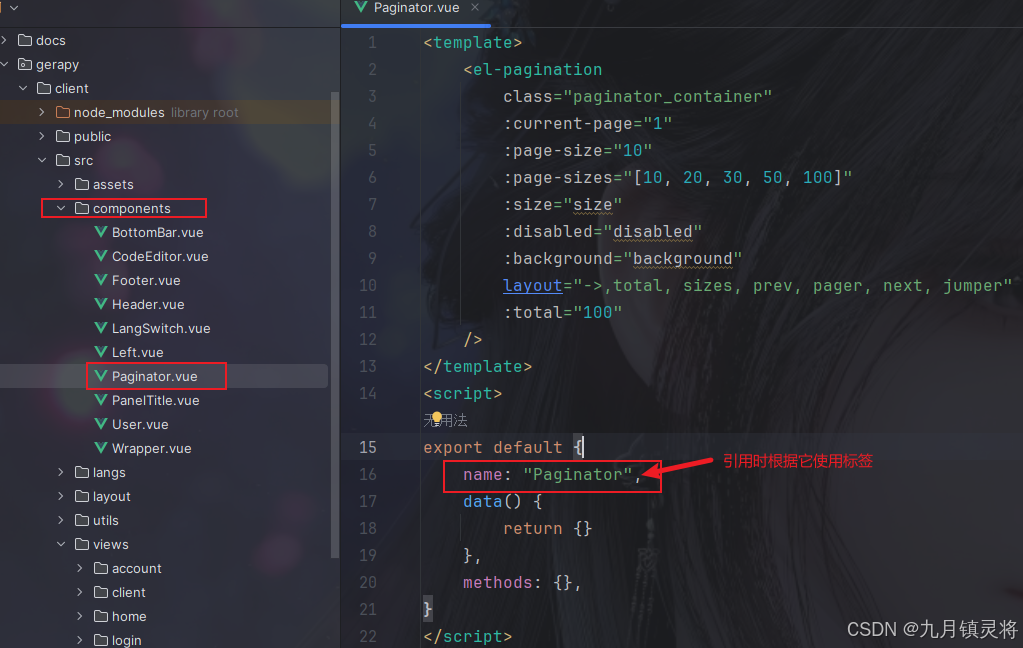1023x648 pixels.
Task: Select Paginator.vue in the project tree
Action: pyautogui.click(x=155, y=377)
